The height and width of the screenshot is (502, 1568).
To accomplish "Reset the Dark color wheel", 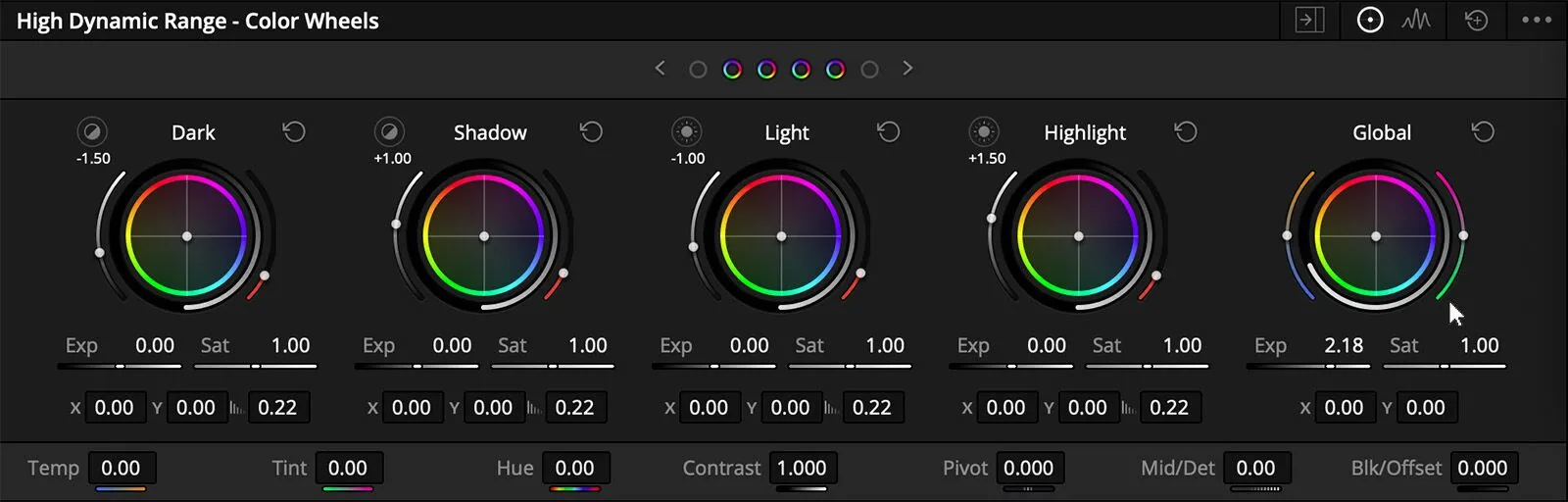I will click(294, 131).
